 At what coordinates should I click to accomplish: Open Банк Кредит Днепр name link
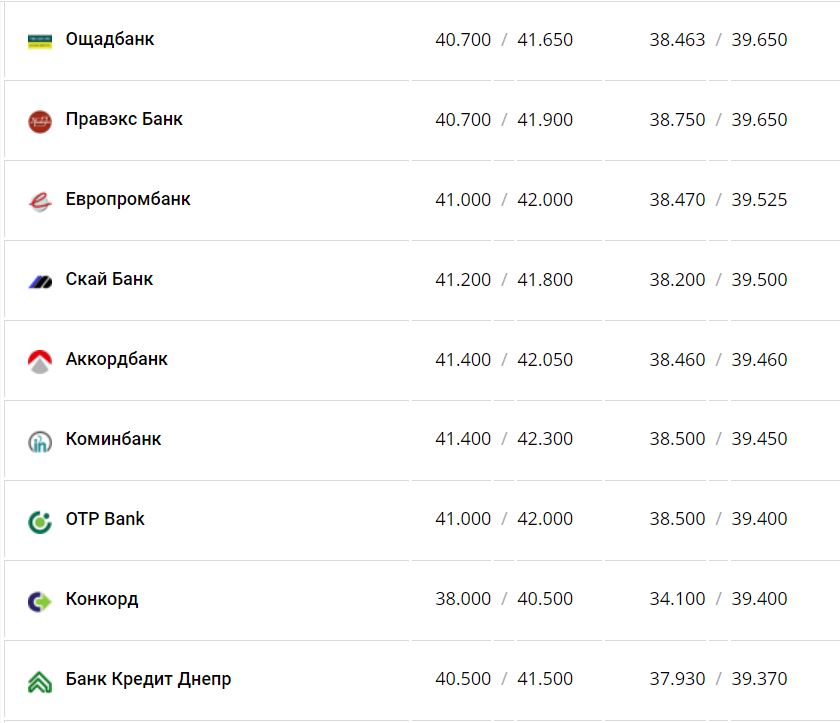click(x=148, y=679)
